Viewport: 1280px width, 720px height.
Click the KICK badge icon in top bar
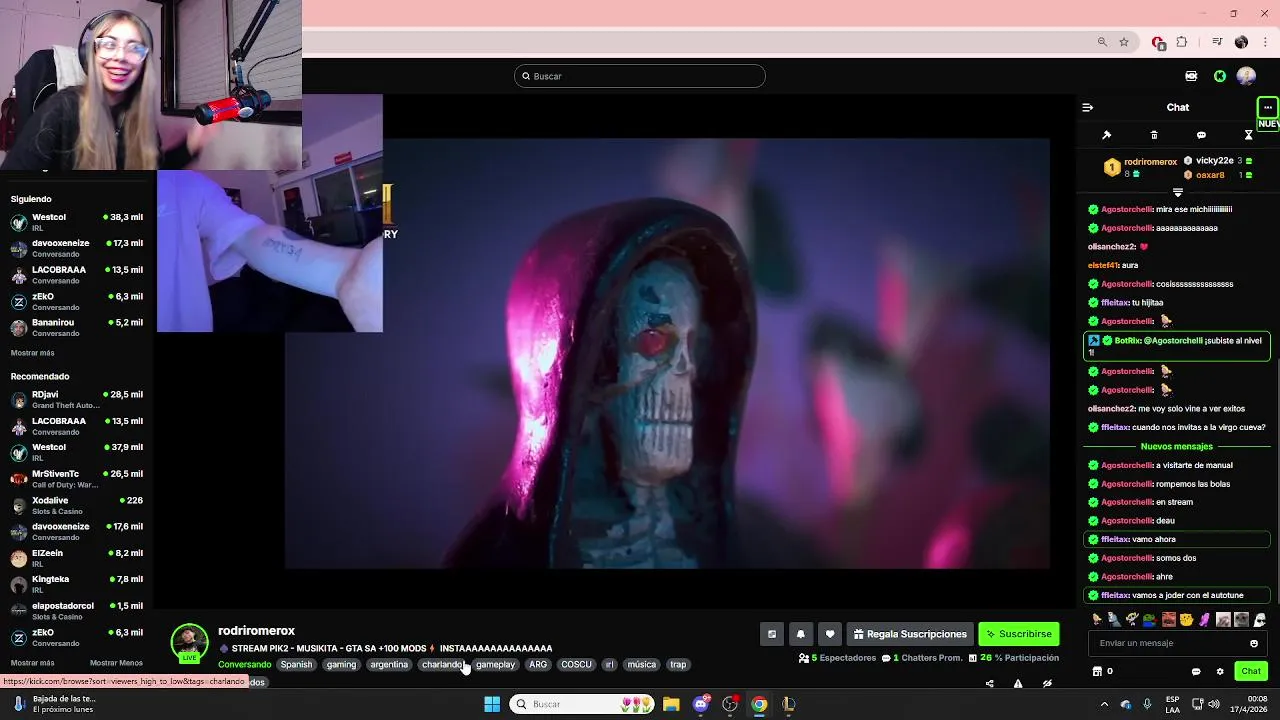click(1191, 76)
